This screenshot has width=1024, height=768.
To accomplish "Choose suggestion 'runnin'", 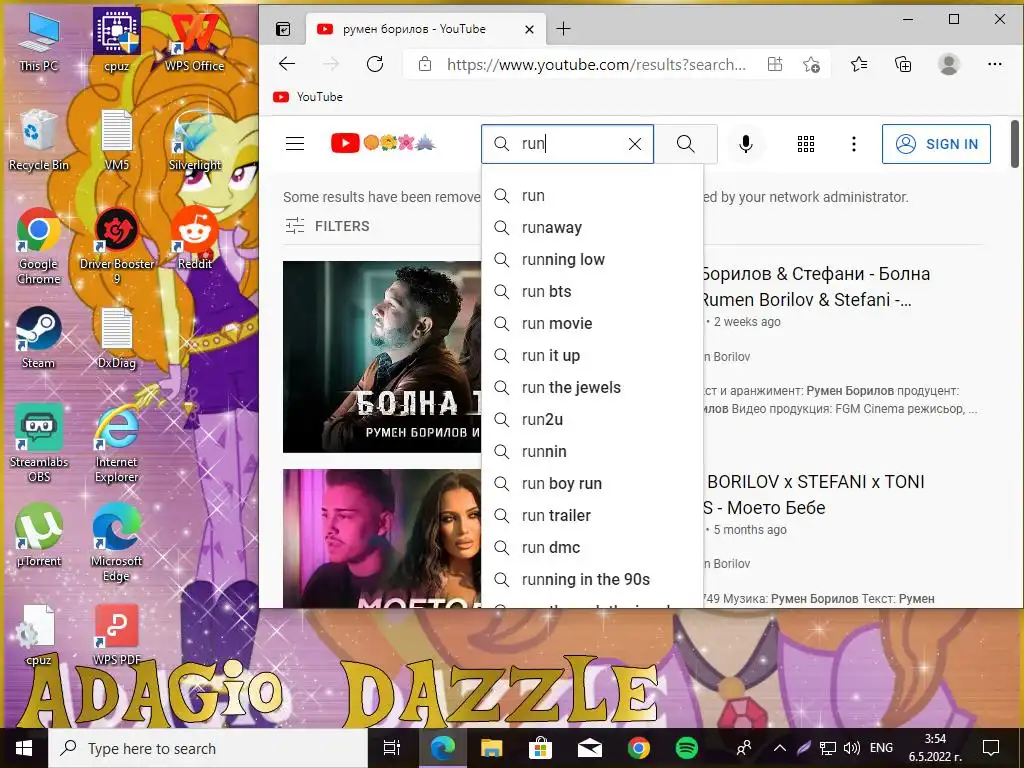I will tap(592, 451).
